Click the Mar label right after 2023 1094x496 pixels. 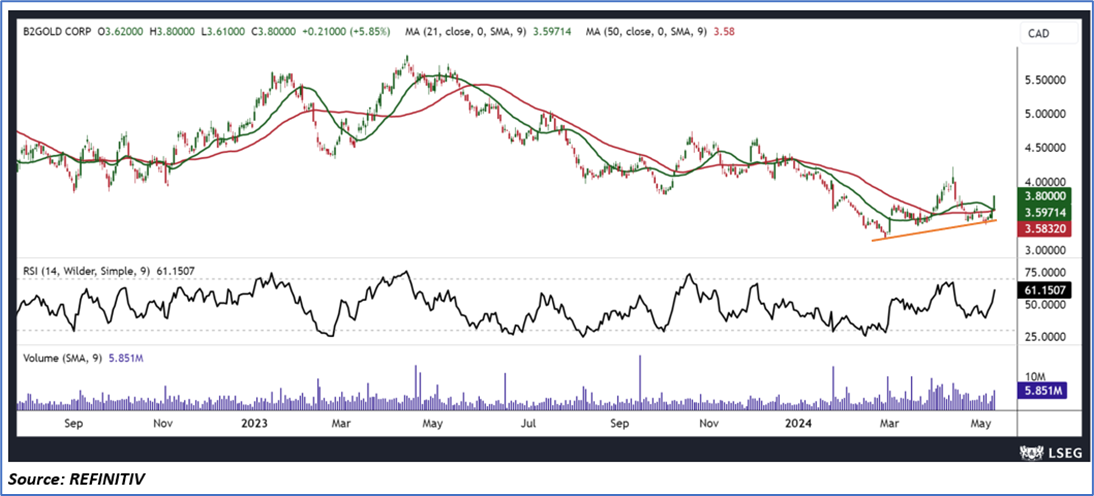[x=340, y=423]
